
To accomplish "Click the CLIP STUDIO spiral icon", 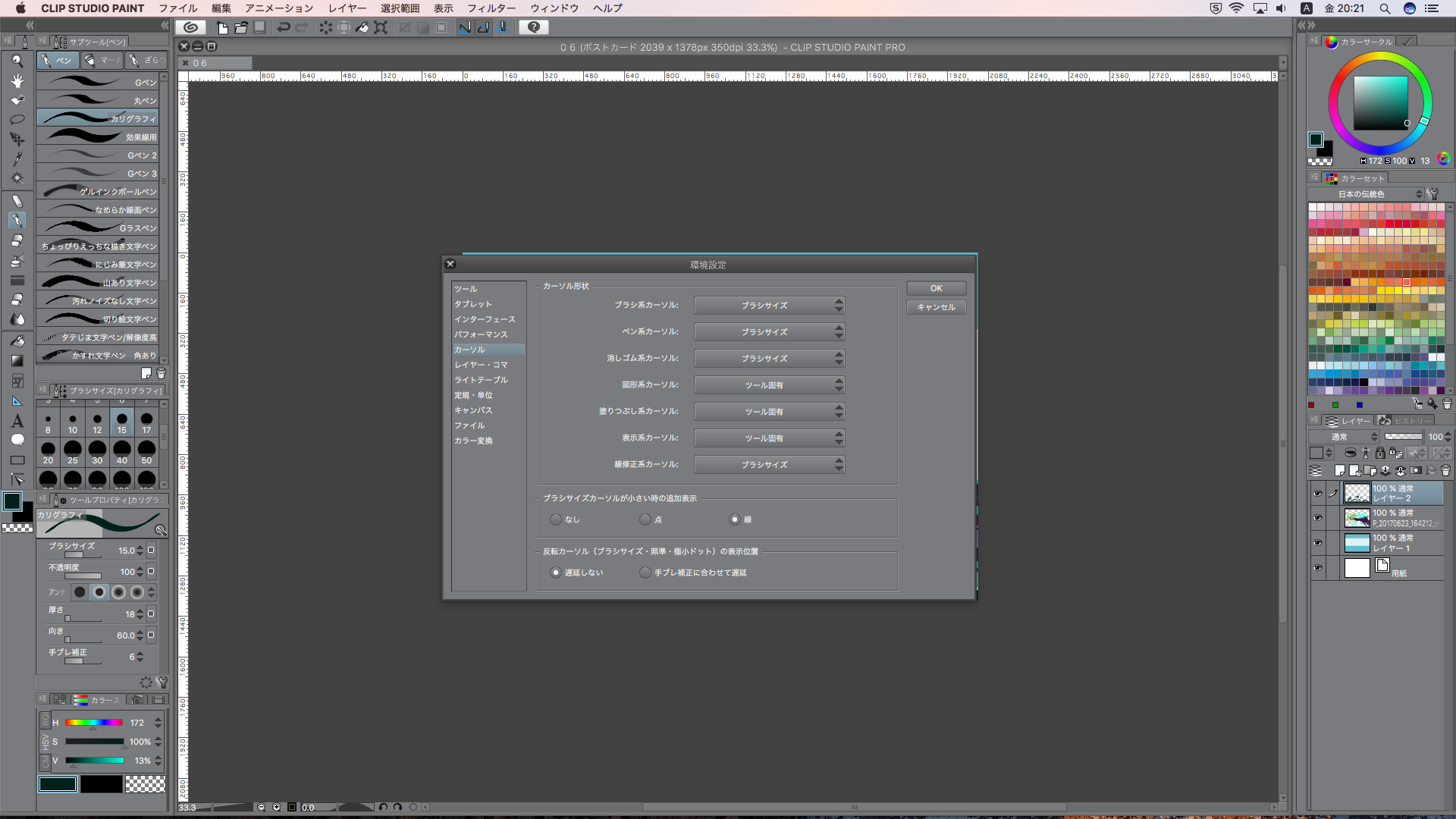I will tap(191, 27).
